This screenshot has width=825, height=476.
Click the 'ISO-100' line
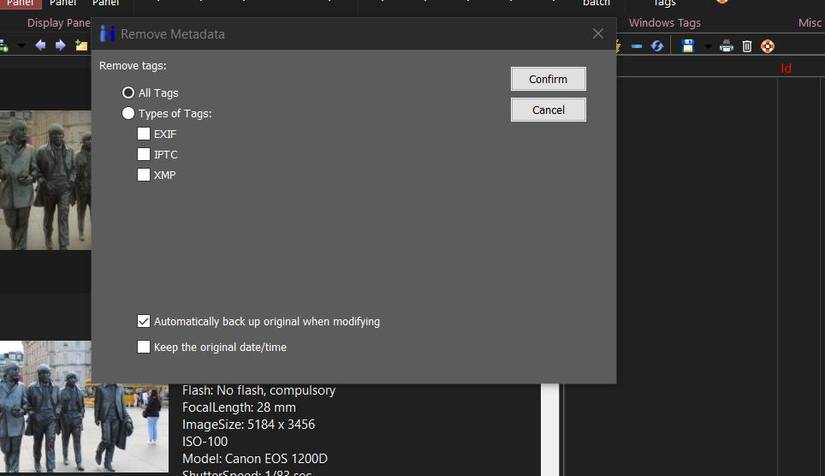coord(205,441)
